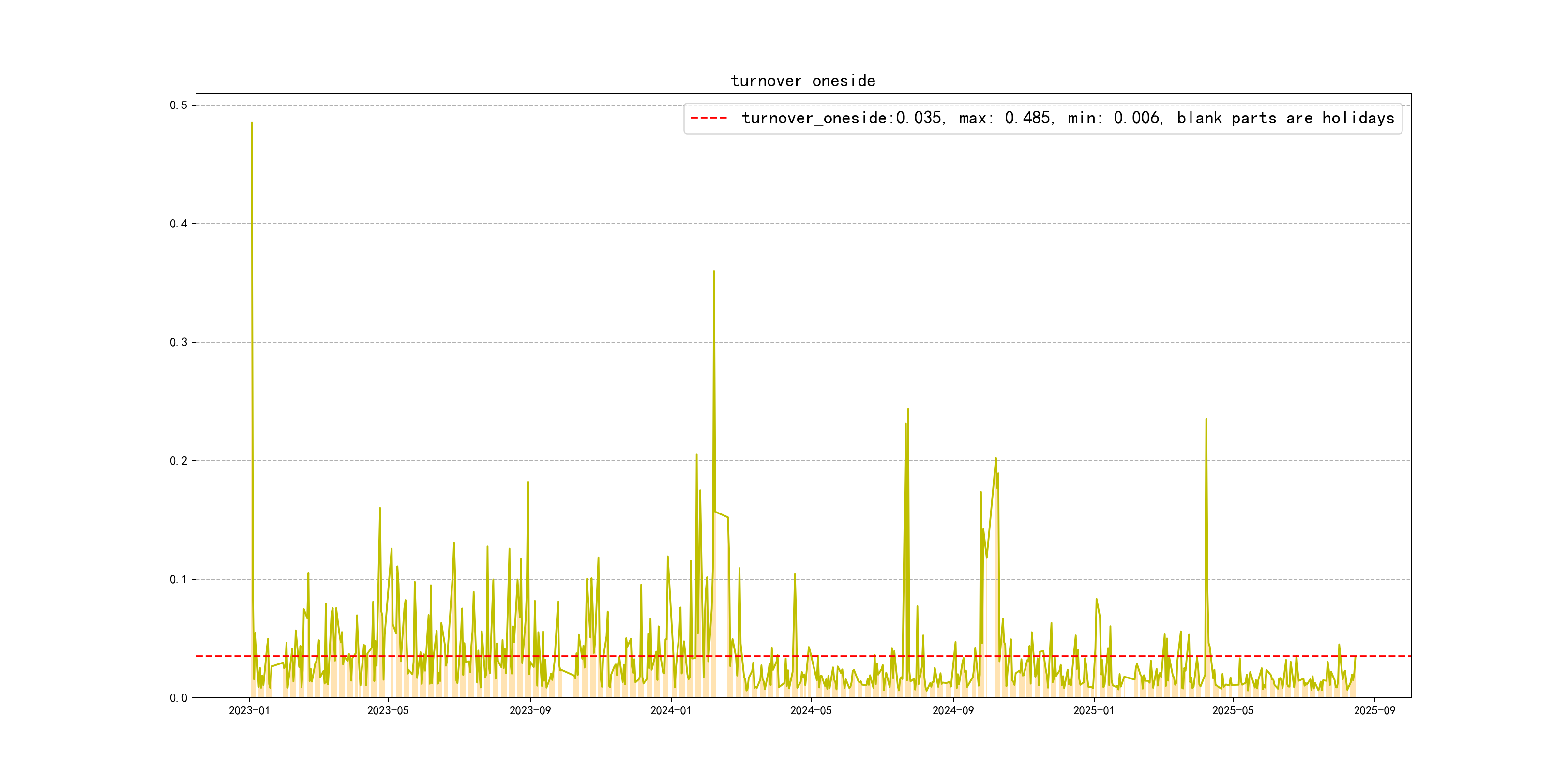Click the red dashed legend line sample

coord(709,118)
